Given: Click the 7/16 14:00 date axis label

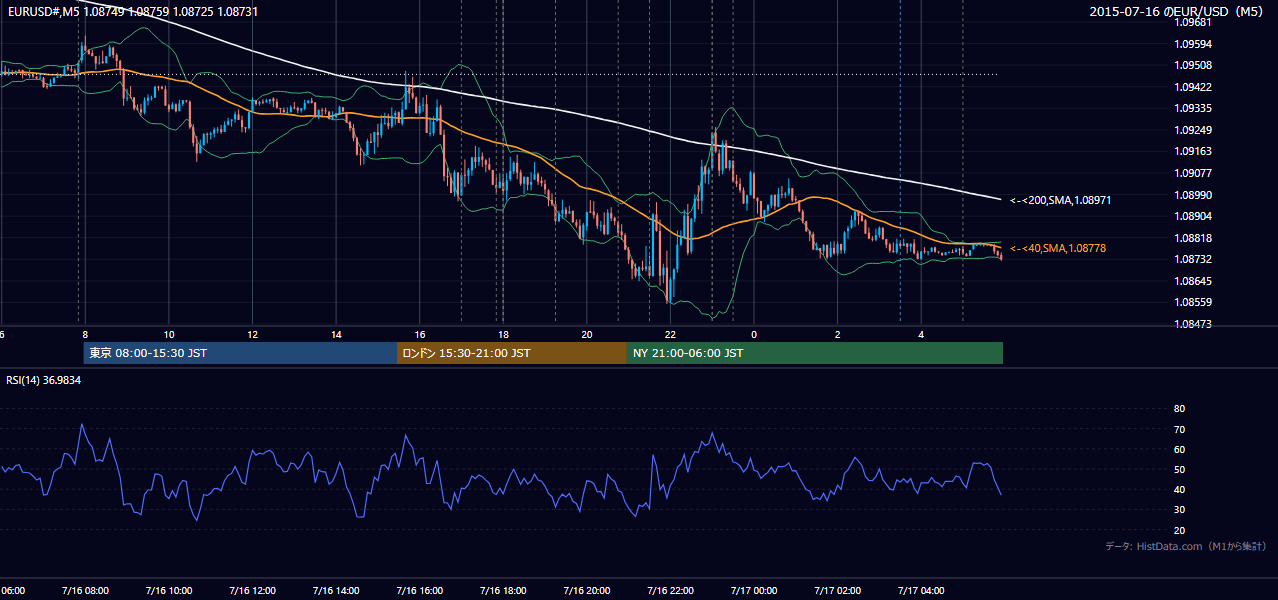Looking at the screenshot, I should pos(335,590).
